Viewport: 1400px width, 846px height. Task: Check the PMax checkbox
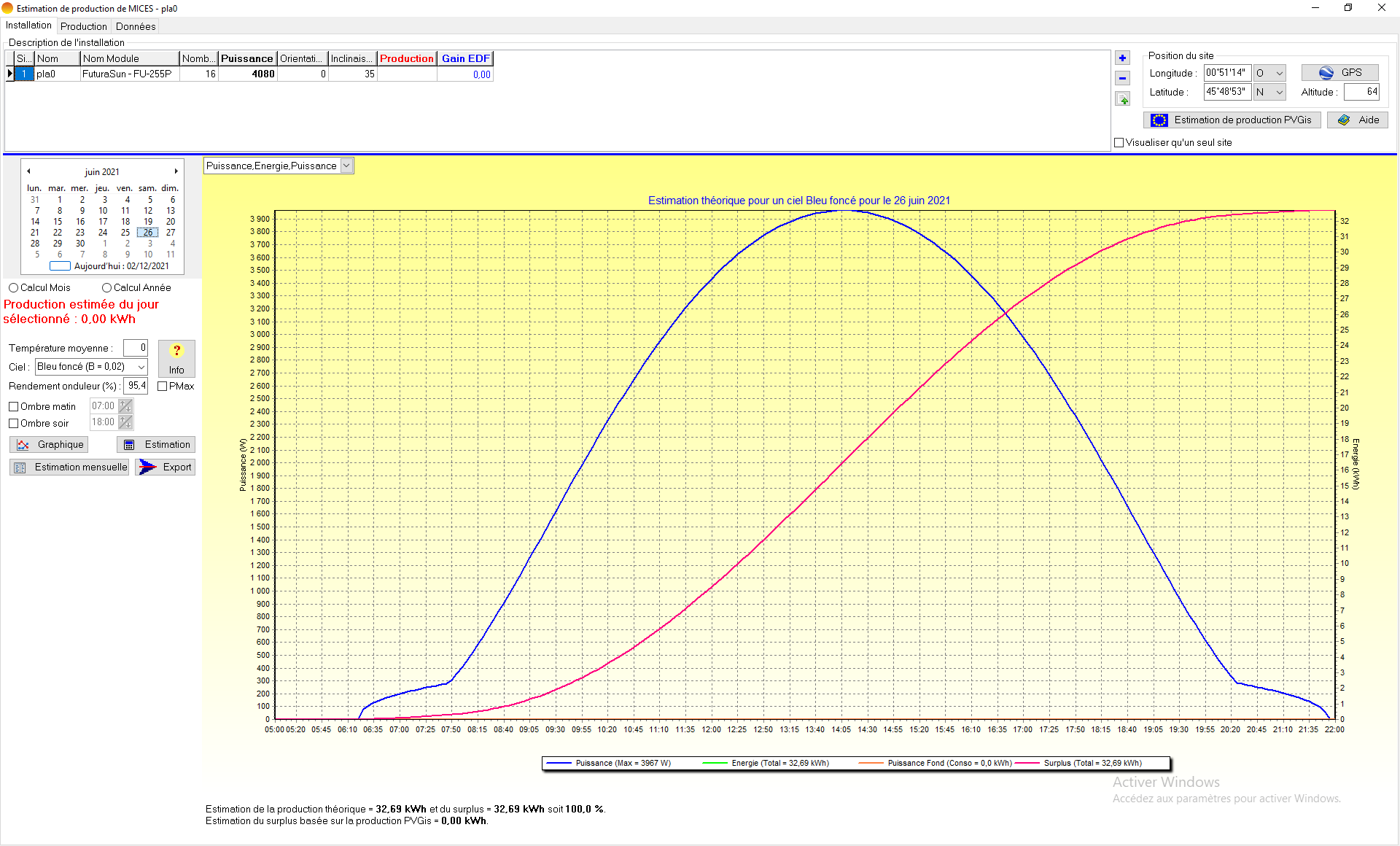point(163,386)
